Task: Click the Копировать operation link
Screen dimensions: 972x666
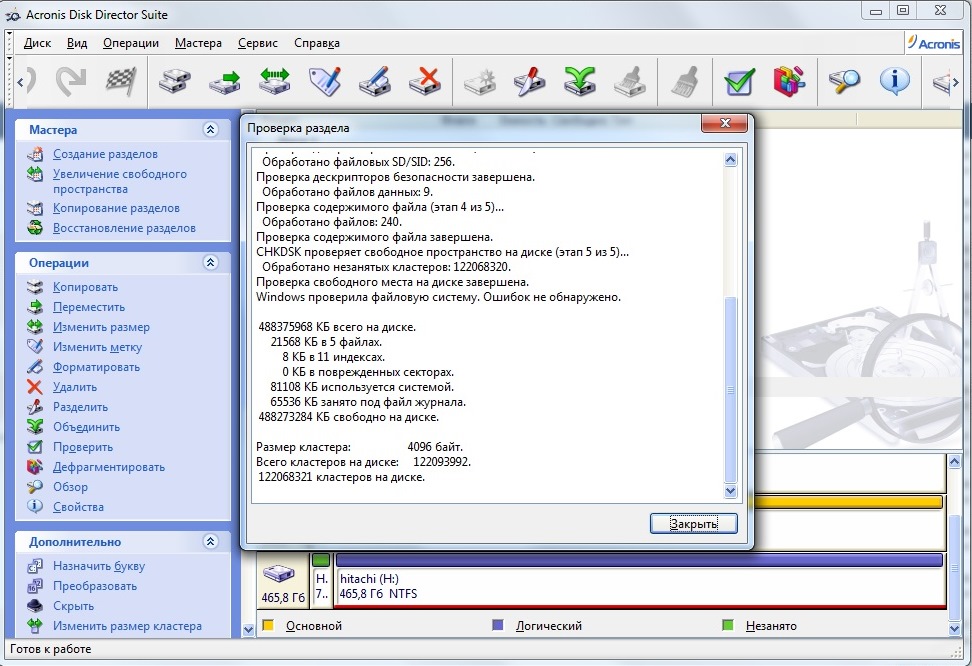Action: coord(85,287)
